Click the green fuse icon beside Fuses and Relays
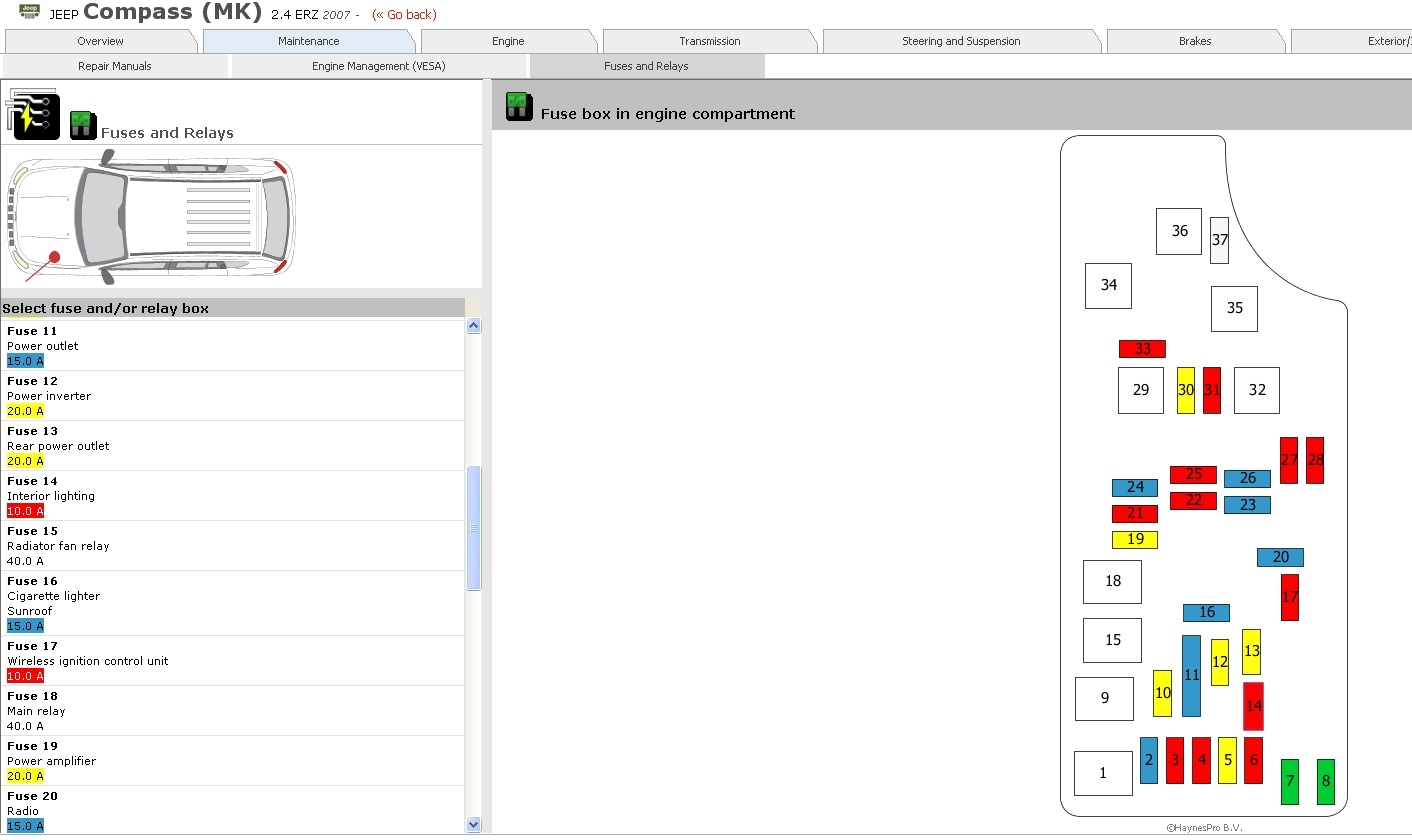 click(x=83, y=125)
